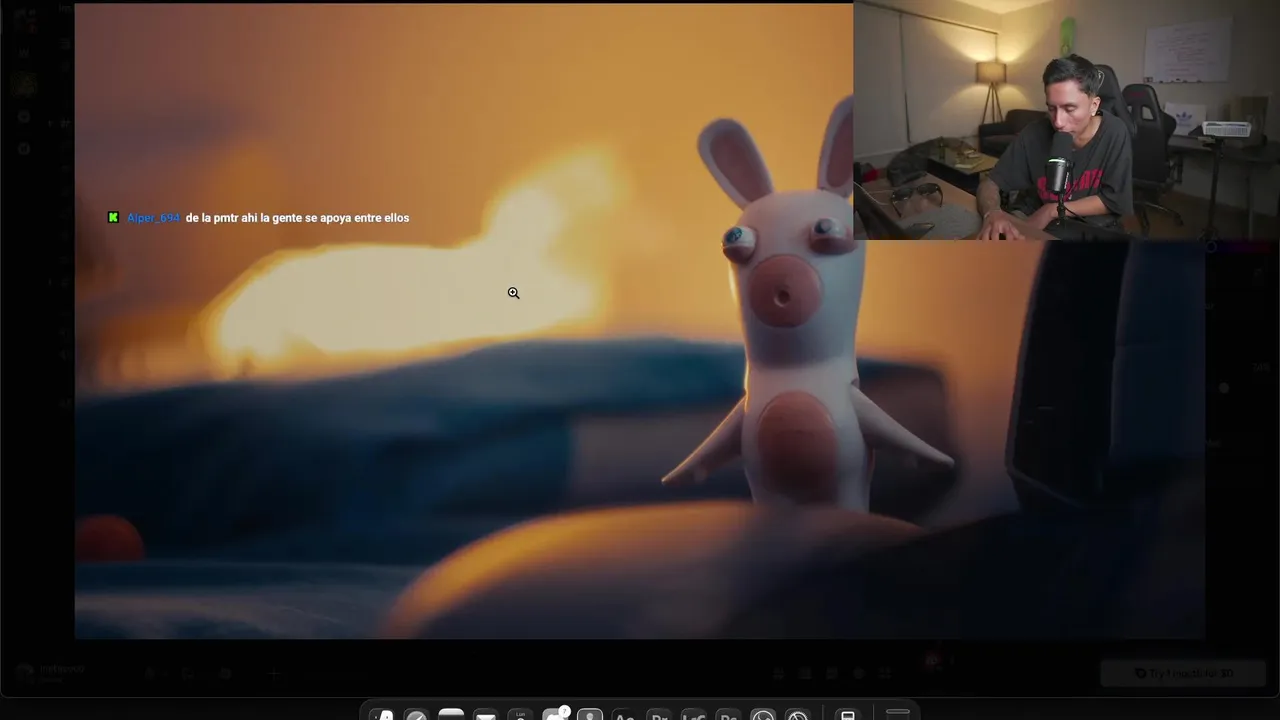Select the streamer webcam overlay
The image size is (1280, 720).
tap(1066, 120)
